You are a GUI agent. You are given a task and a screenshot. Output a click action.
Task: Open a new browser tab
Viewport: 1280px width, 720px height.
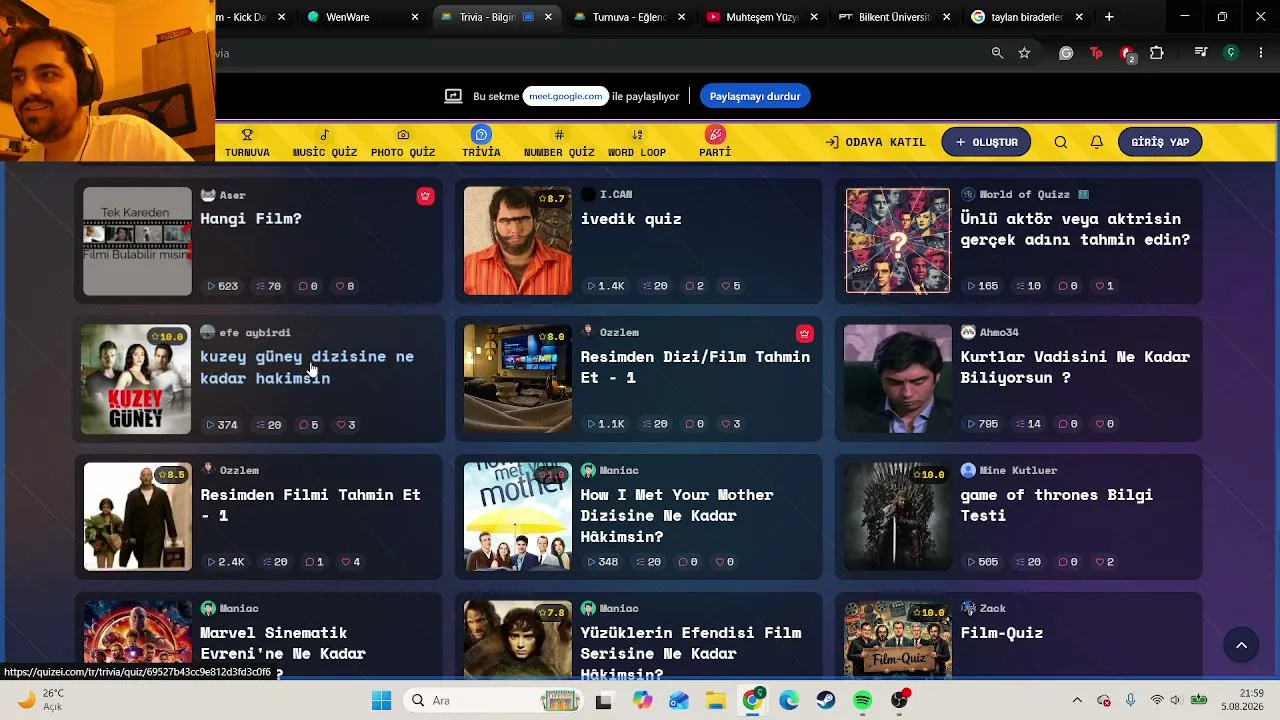1109,17
